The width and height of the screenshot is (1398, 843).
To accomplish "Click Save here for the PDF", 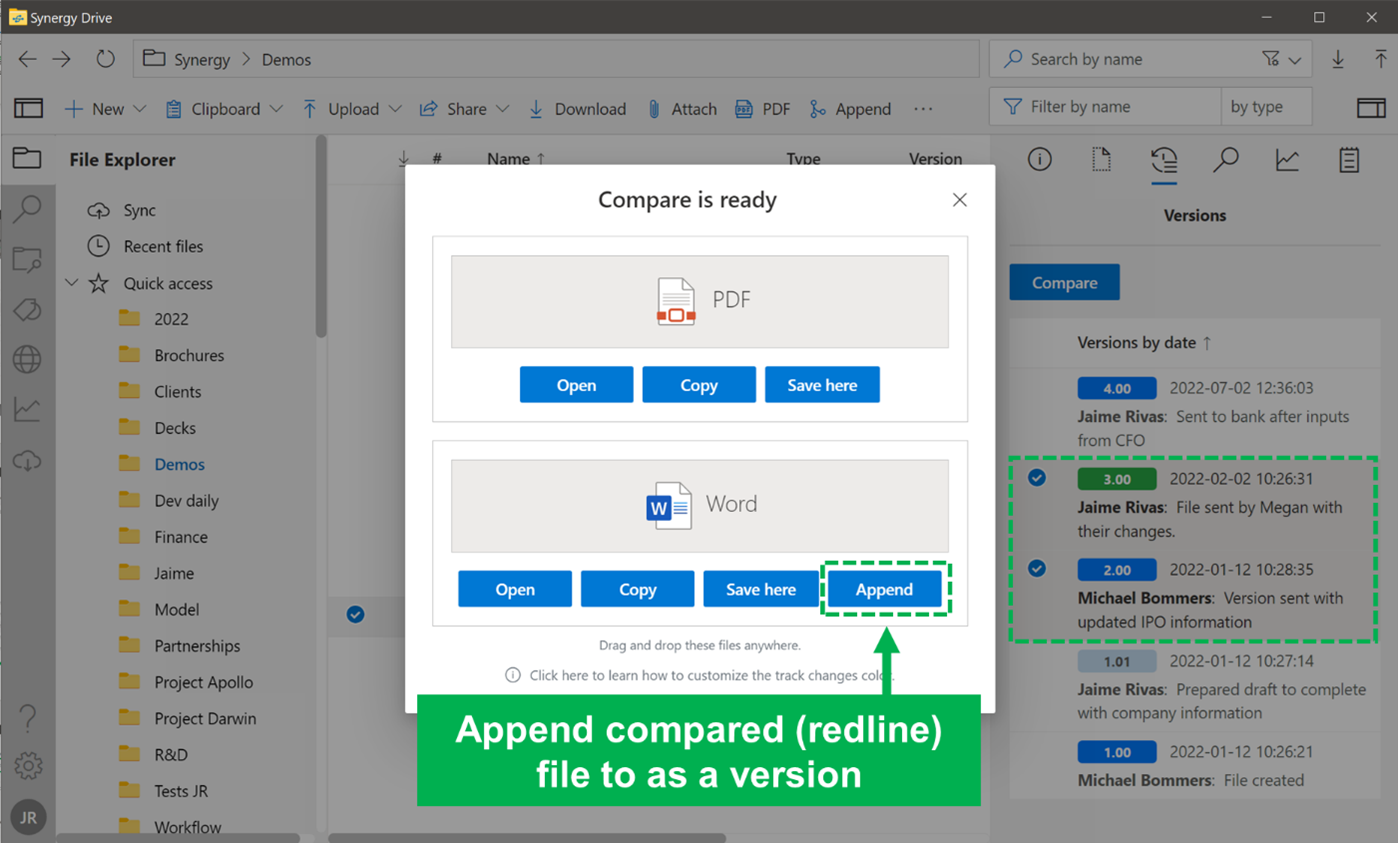I will (x=822, y=385).
